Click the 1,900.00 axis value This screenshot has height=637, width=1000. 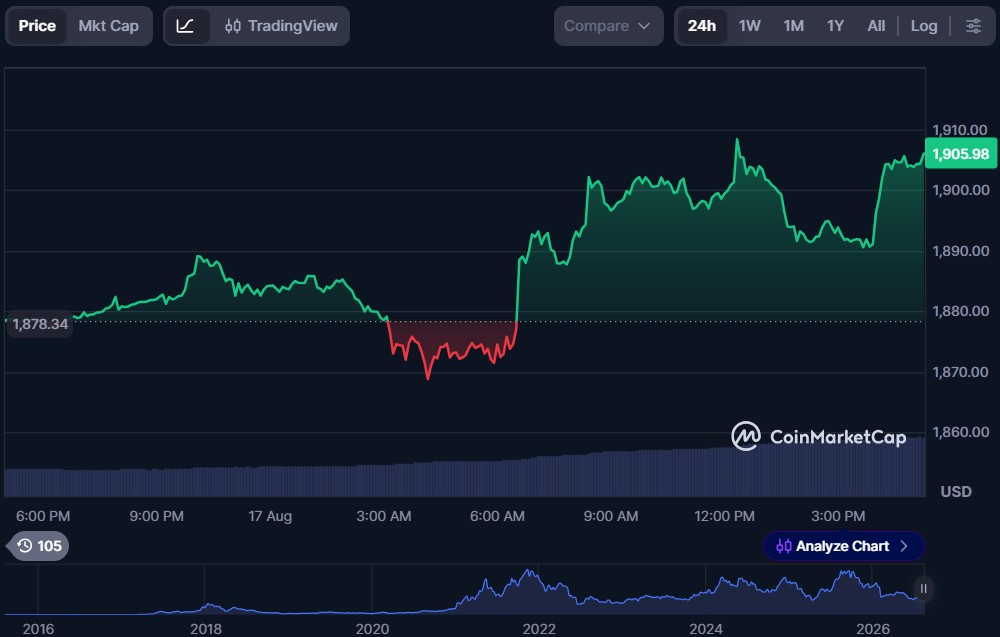[960, 190]
